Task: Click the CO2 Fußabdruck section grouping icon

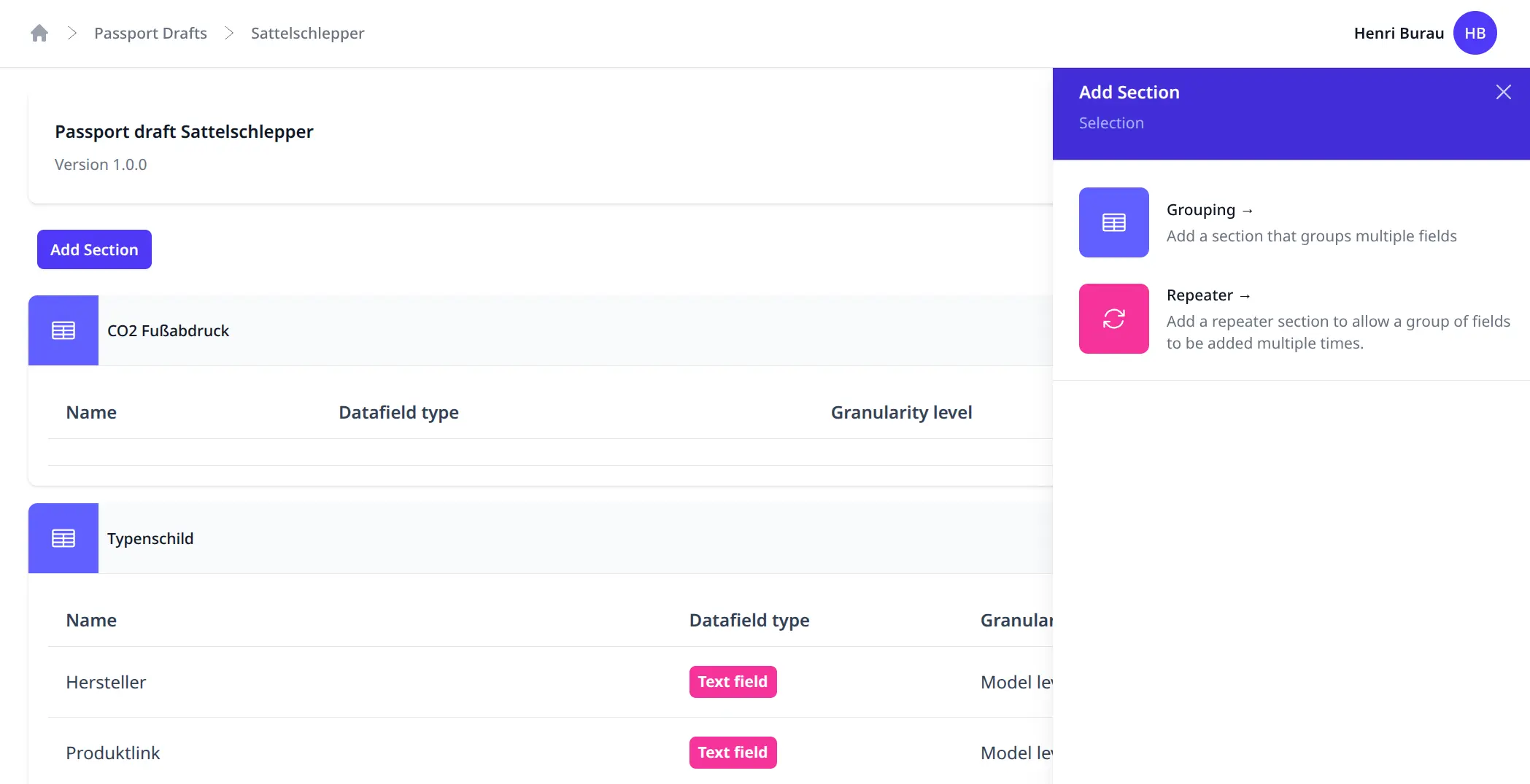Action: pos(63,330)
